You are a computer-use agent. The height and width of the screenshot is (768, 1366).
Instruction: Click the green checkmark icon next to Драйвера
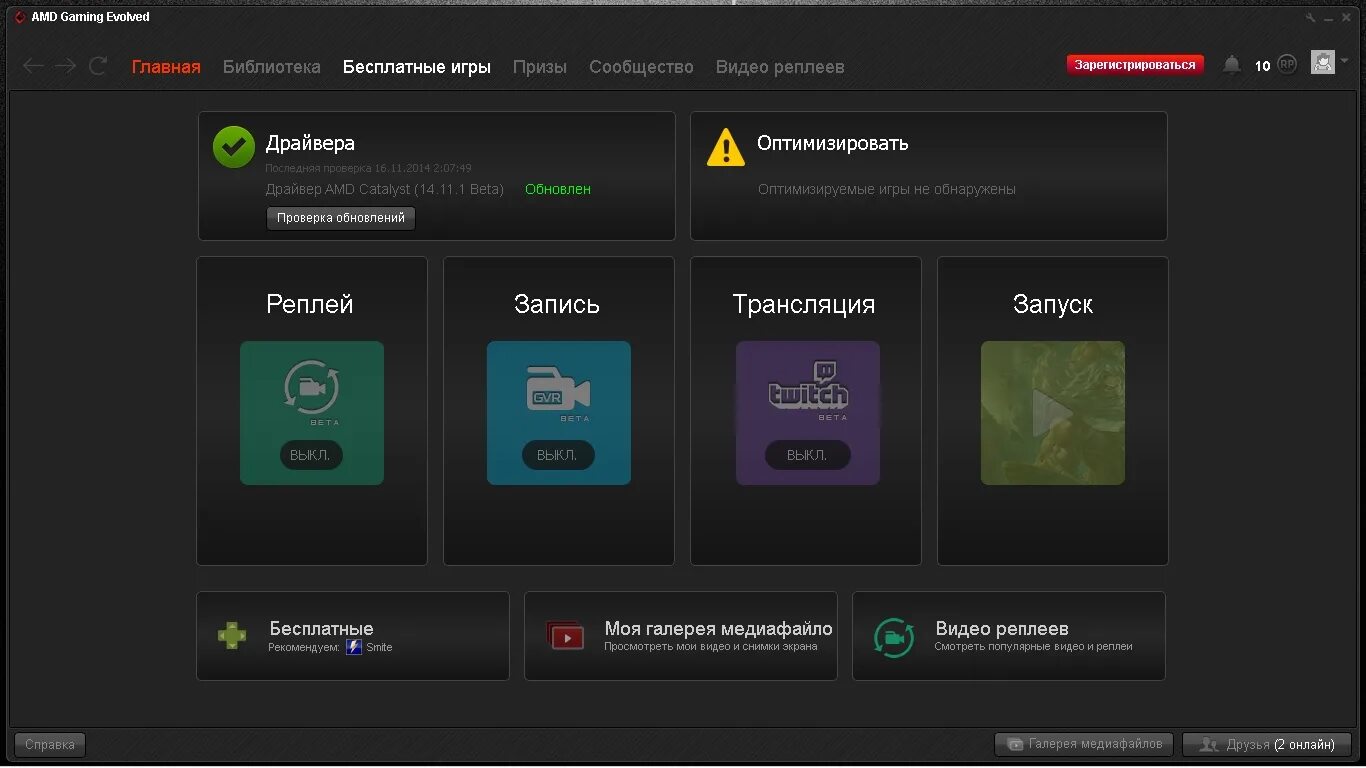[233, 147]
